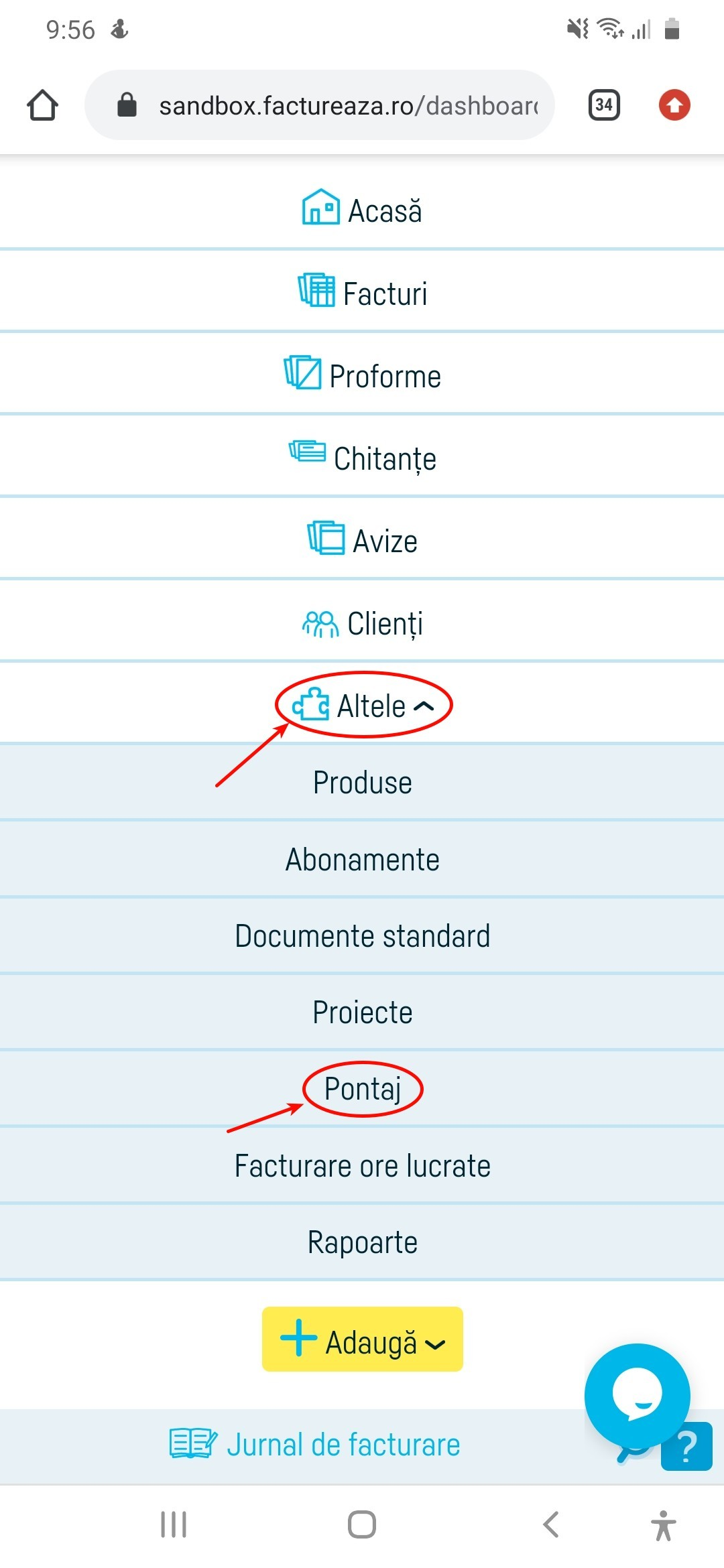Select the Pontaj menu item
Image resolution: width=724 pixels, height=1568 pixels.
pyautogui.click(x=362, y=1088)
